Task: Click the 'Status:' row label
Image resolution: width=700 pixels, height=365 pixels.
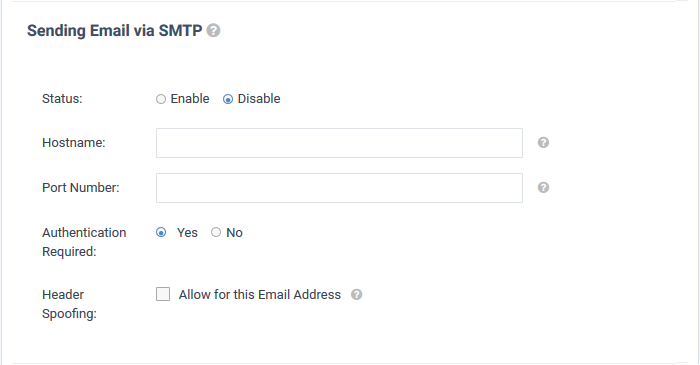Action: (x=62, y=99)
